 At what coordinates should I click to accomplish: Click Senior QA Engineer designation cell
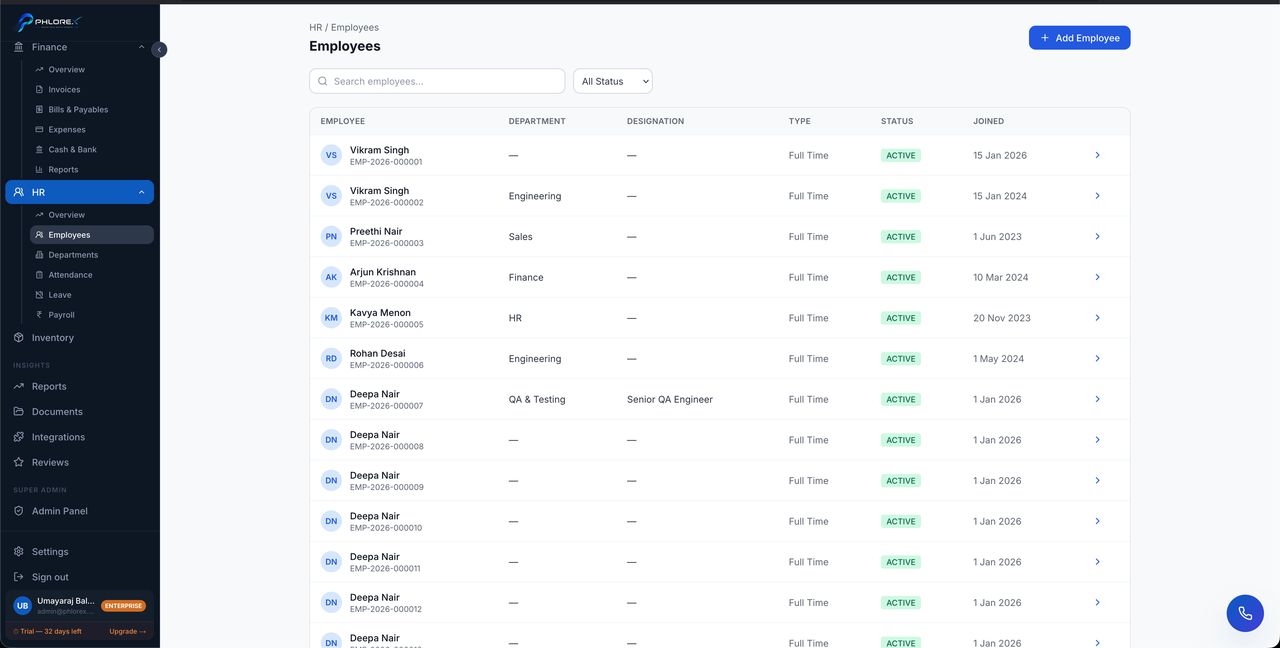click(x=670, y=399)
